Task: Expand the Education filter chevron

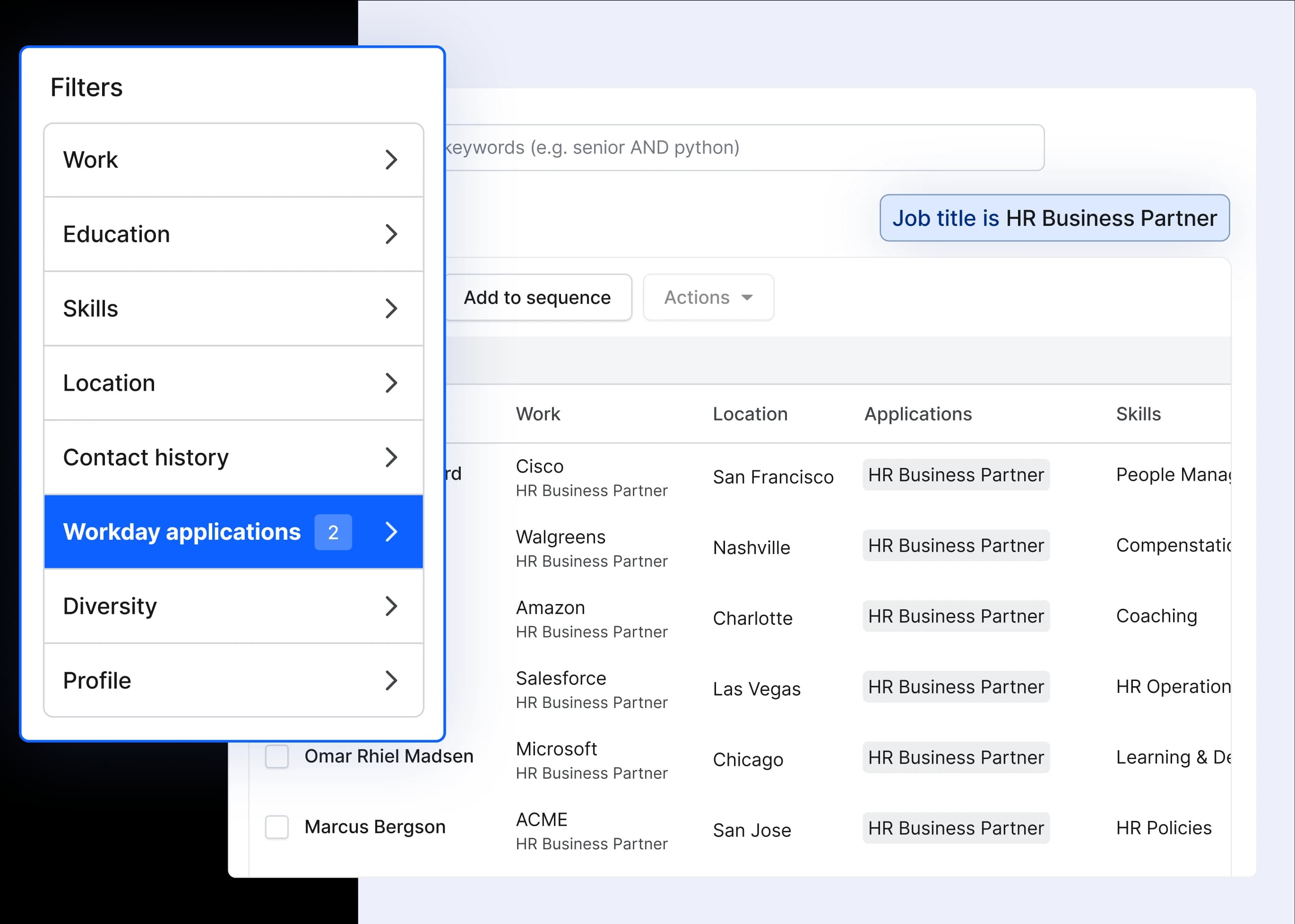Action: (391, 234)
